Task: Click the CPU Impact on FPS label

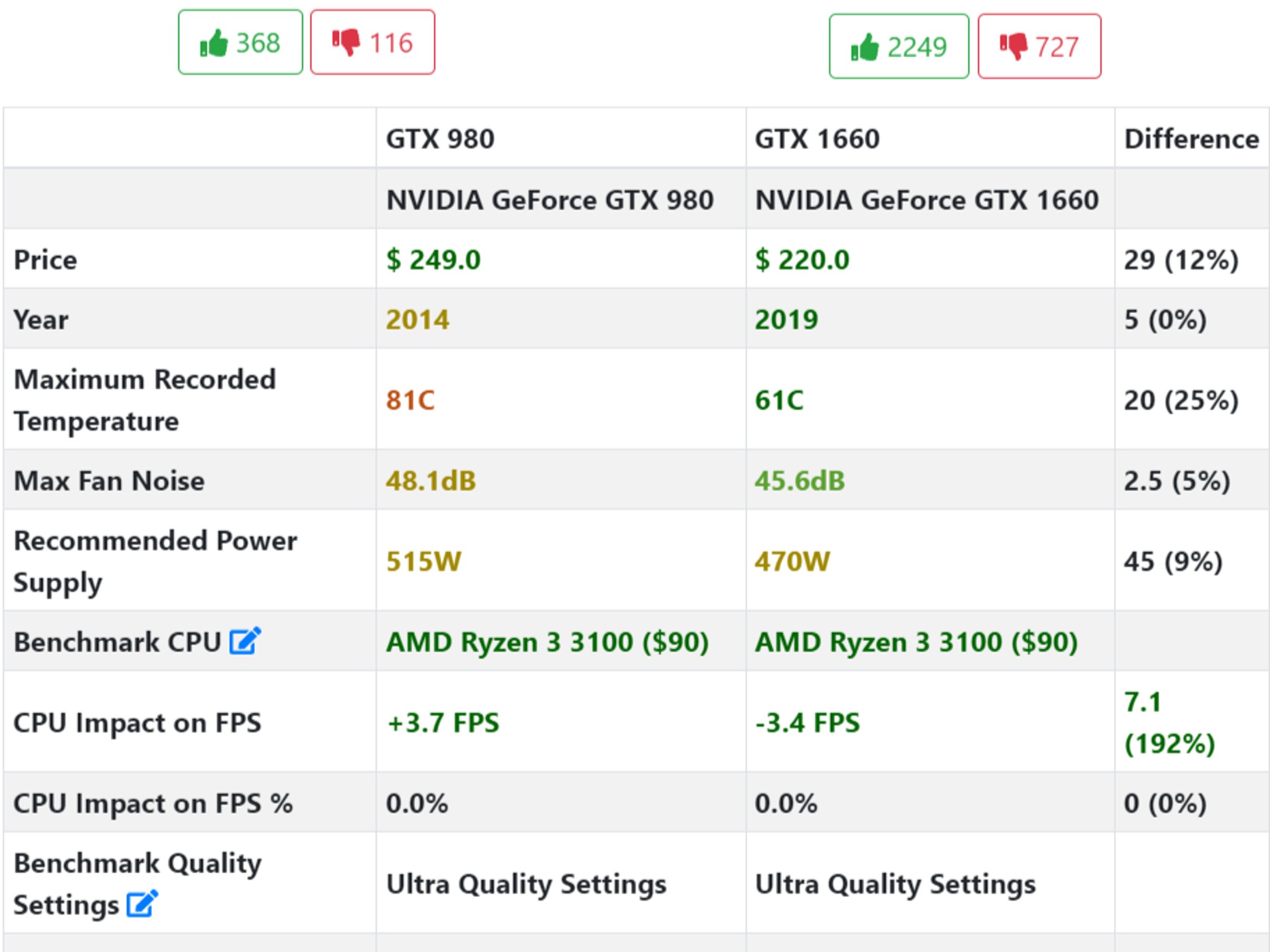Action: click(x=137, y=722)
